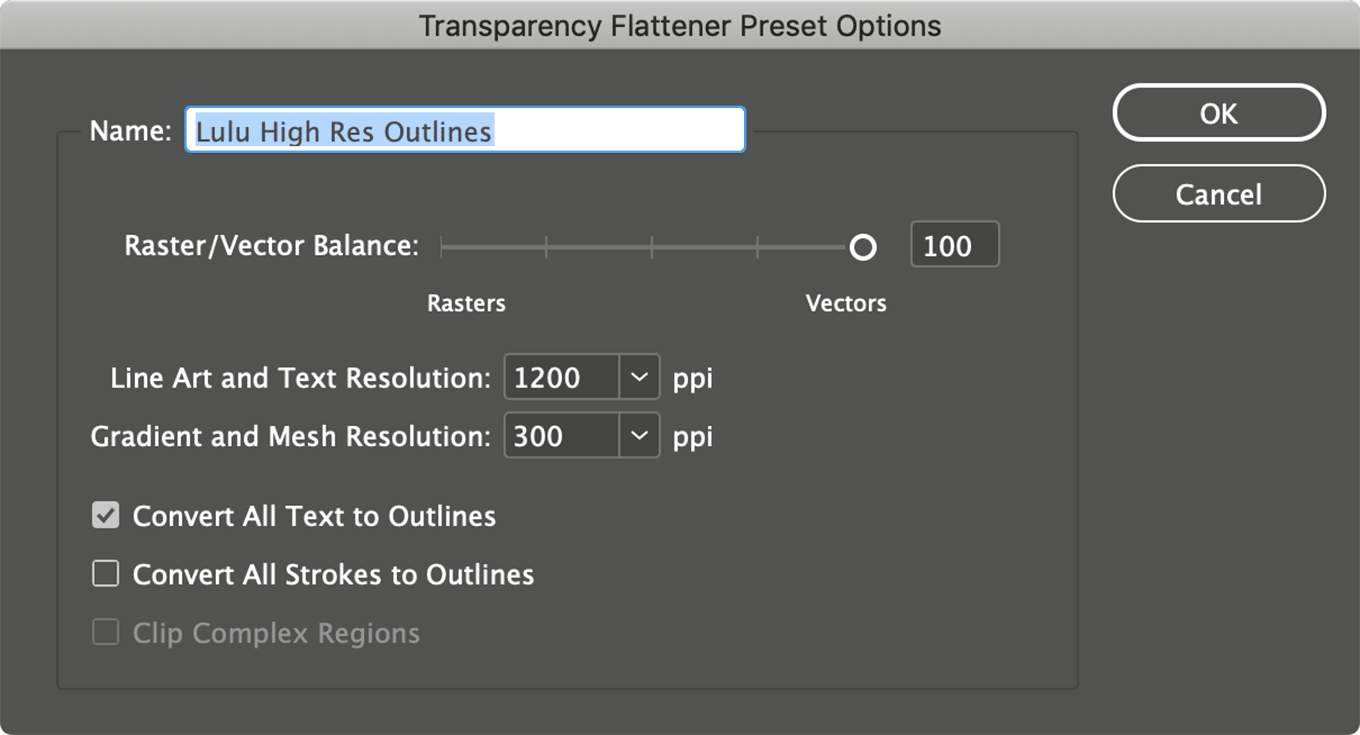Click the Name text input field
Image resolution: width=1360 pixels, height=735 pixels.
tap(465, 130)
